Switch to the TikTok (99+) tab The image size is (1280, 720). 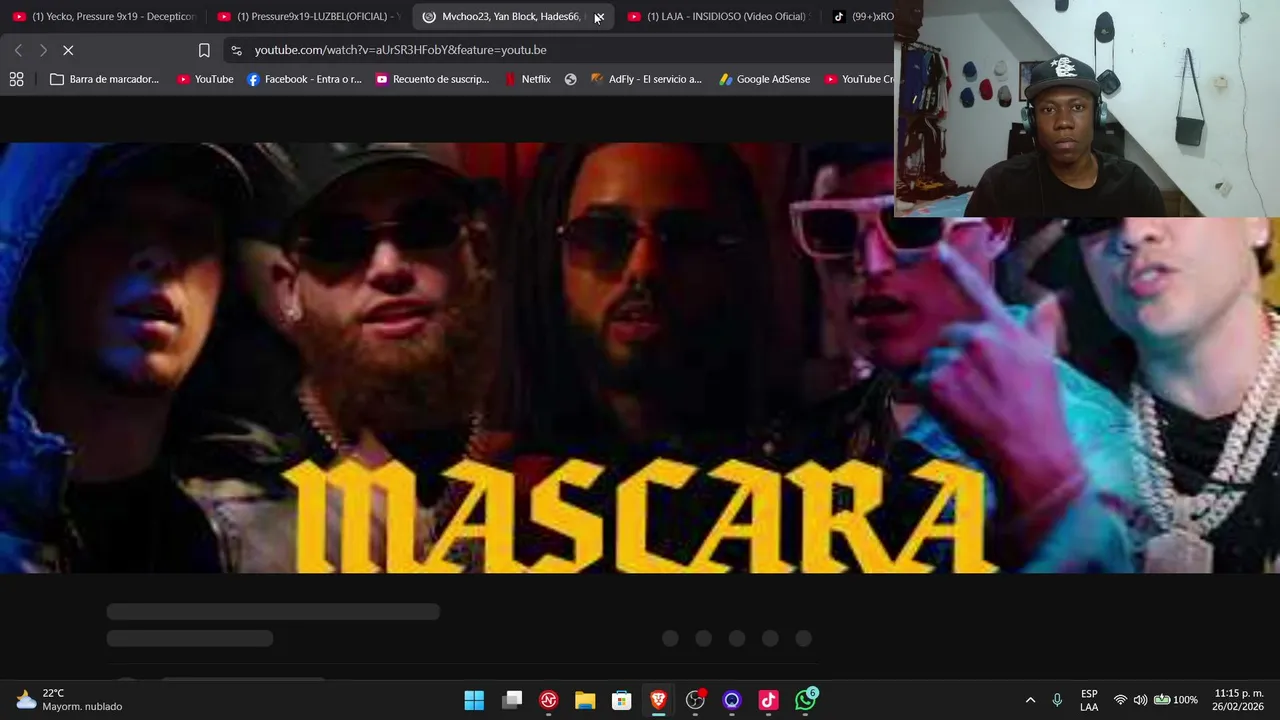[862, 16]
